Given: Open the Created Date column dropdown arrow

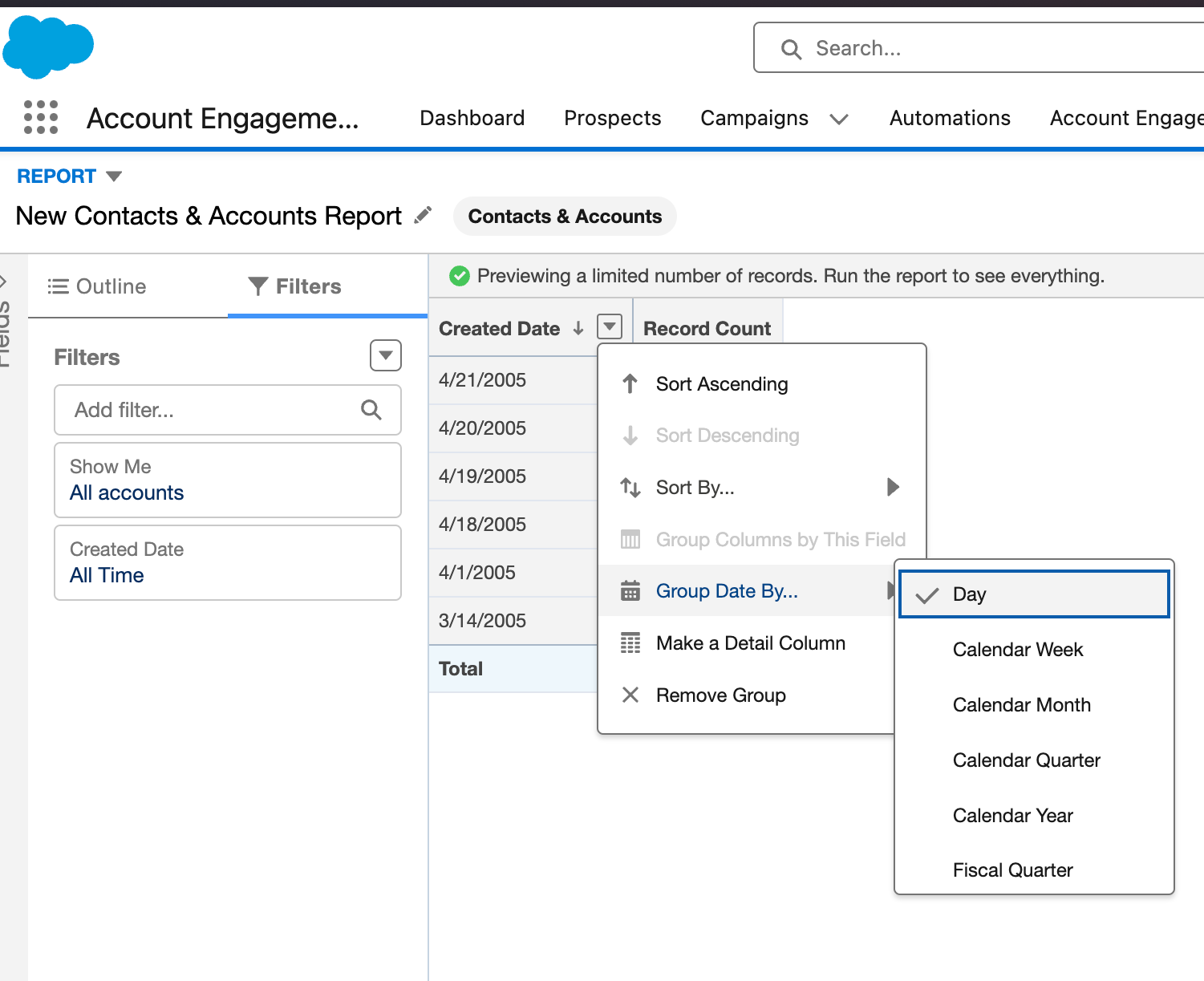Looking at the screenshot, I should (x=610, y=326).
